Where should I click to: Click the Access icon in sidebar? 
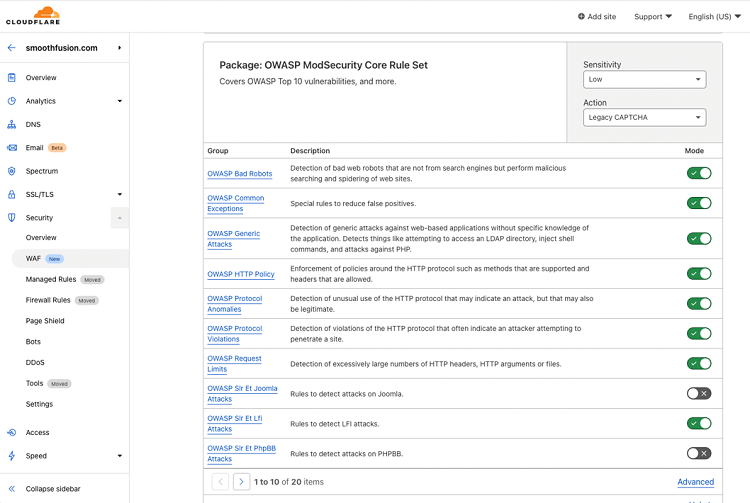click(x=11, y=432)
